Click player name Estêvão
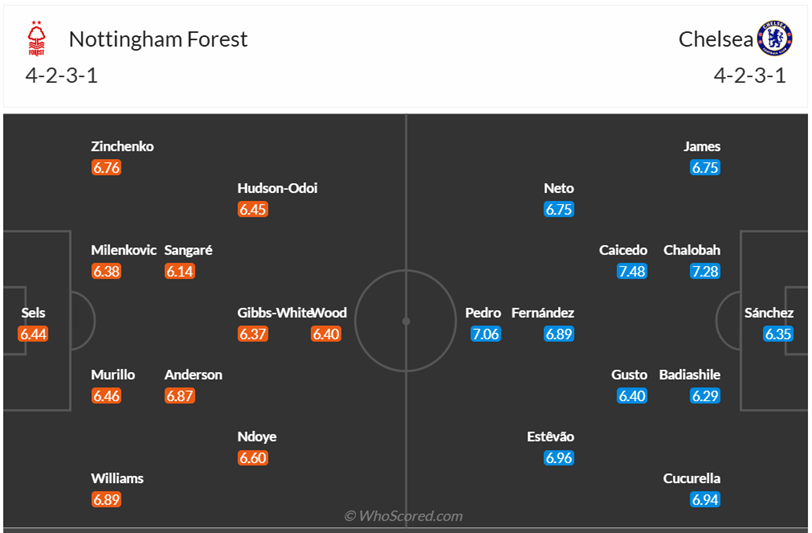Image resolution: width=812 pixels, height=533 pixels. coord(551,436)
